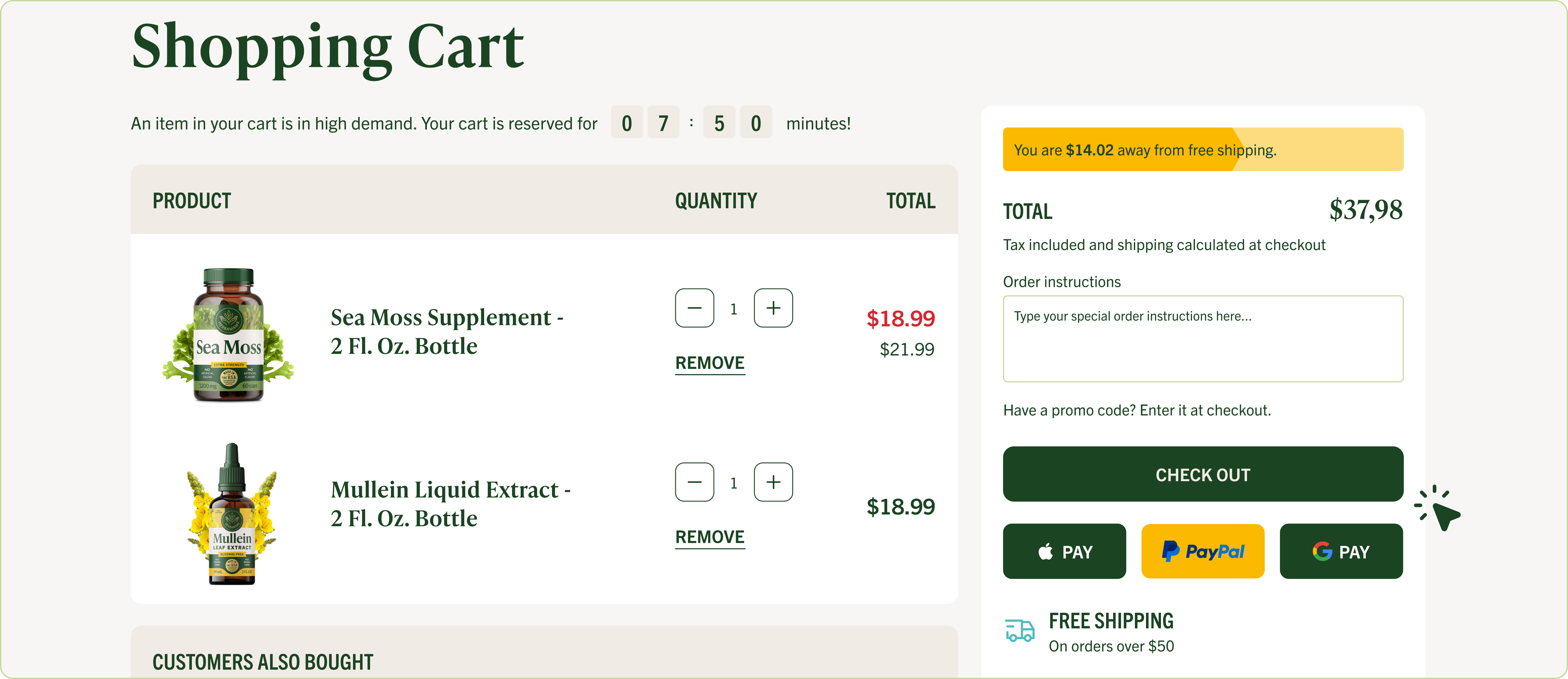Increase Sea Moss Supplement quantity
This screenshot has height=679, width=1568.
(773, 308)
